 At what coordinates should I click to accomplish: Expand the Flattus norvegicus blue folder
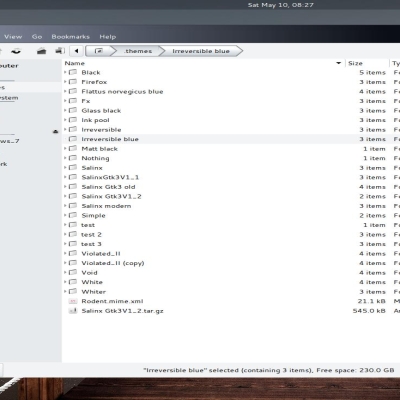65,91
